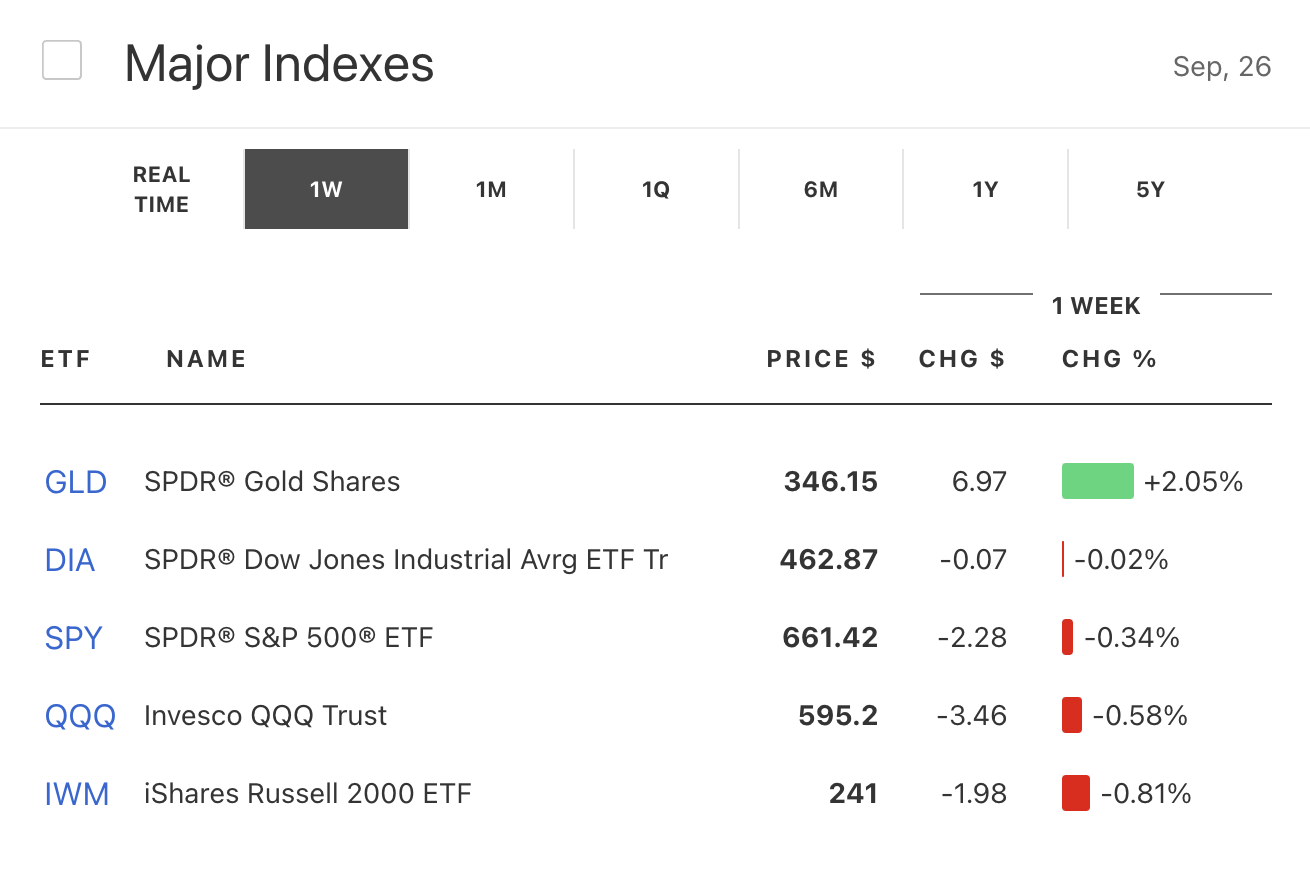Click the Major Indexes heading

[279, 64]
